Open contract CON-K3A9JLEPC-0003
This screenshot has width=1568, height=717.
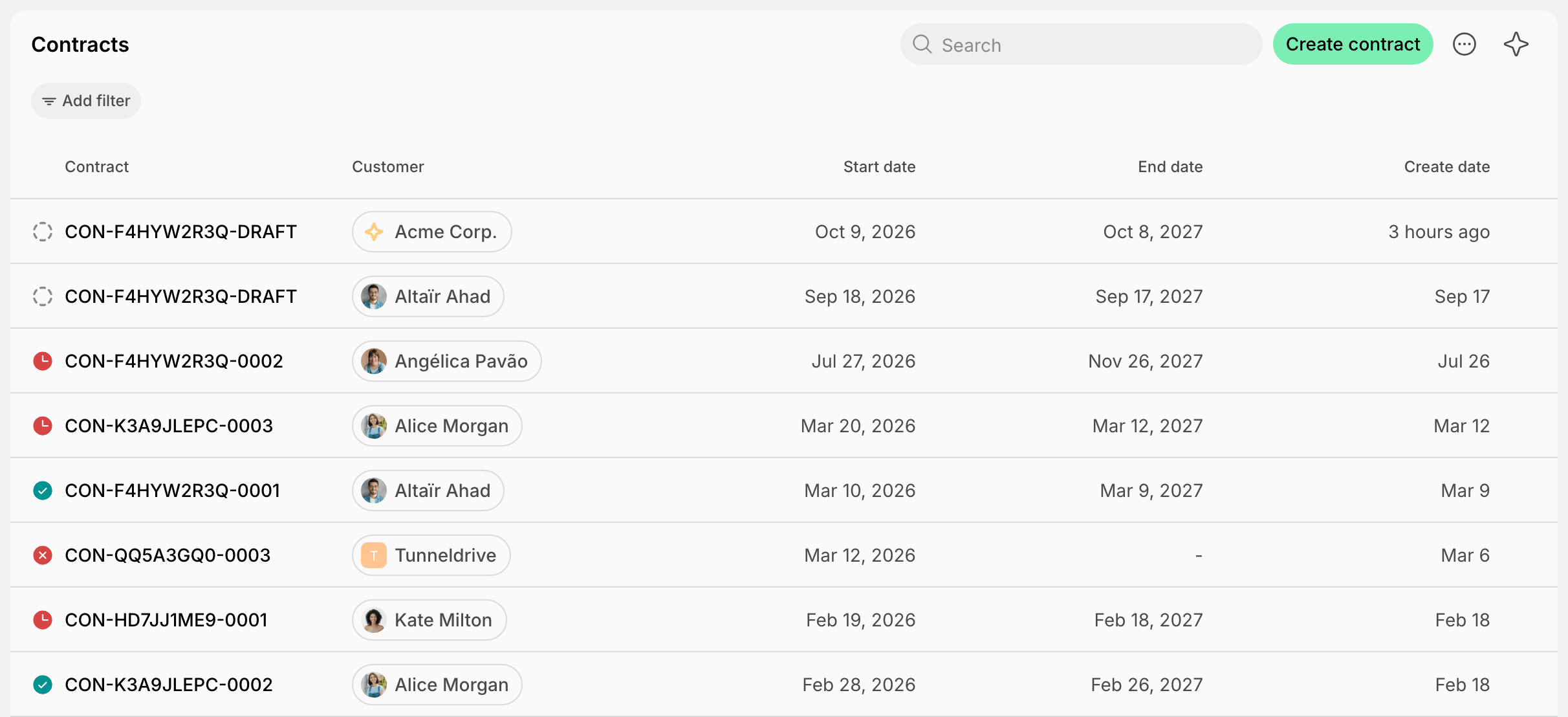169,426
